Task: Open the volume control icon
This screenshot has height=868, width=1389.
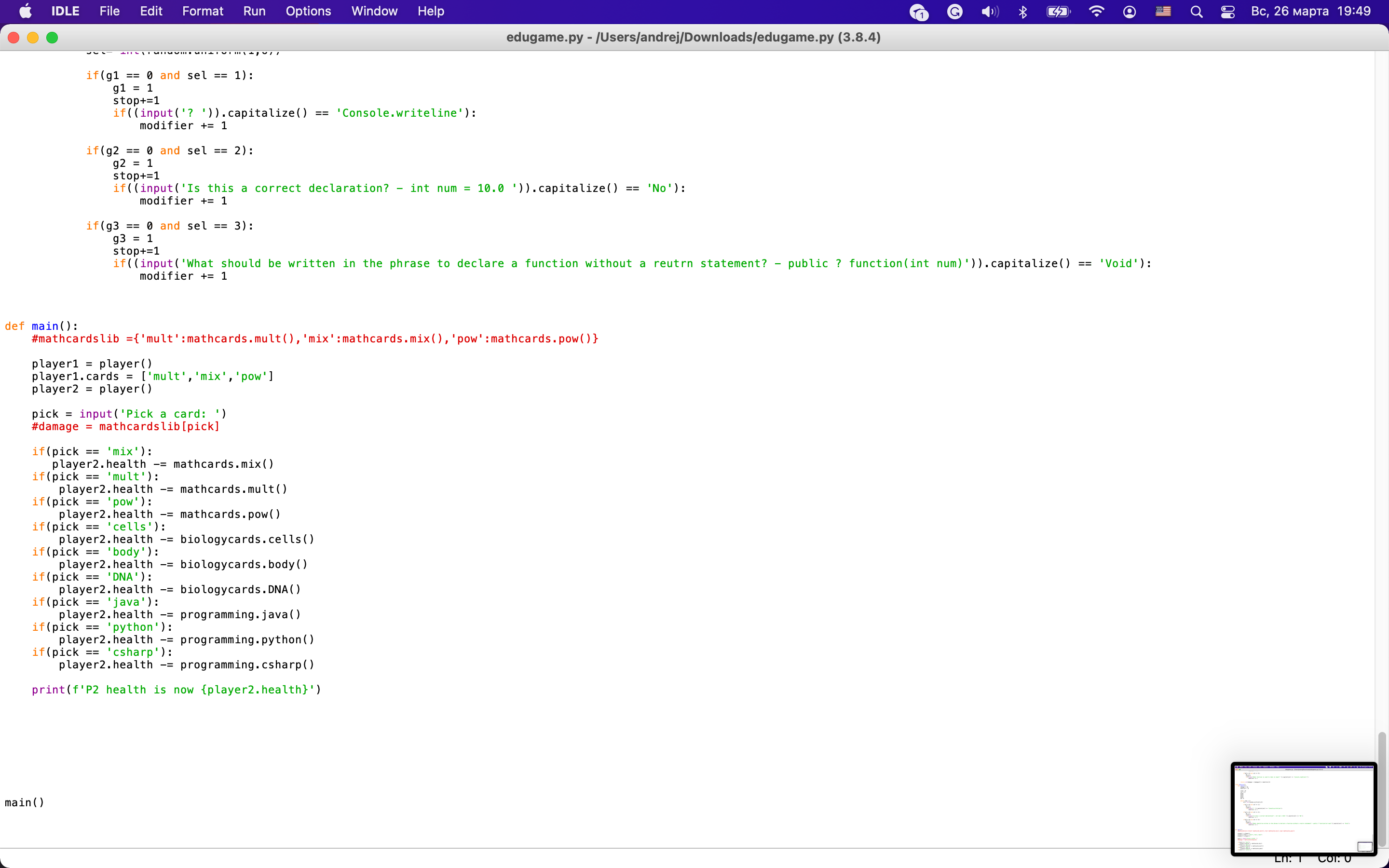Action: (990, 12)
